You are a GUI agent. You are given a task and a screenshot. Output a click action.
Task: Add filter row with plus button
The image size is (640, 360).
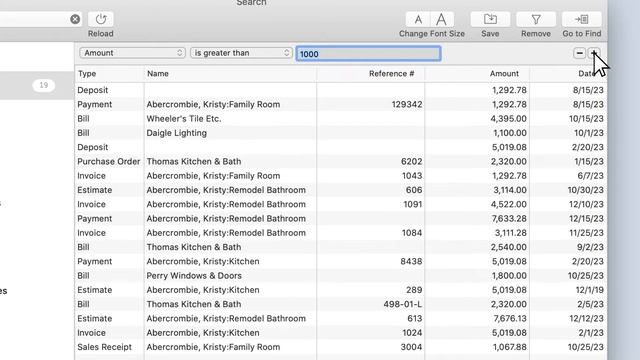[594, 53]
